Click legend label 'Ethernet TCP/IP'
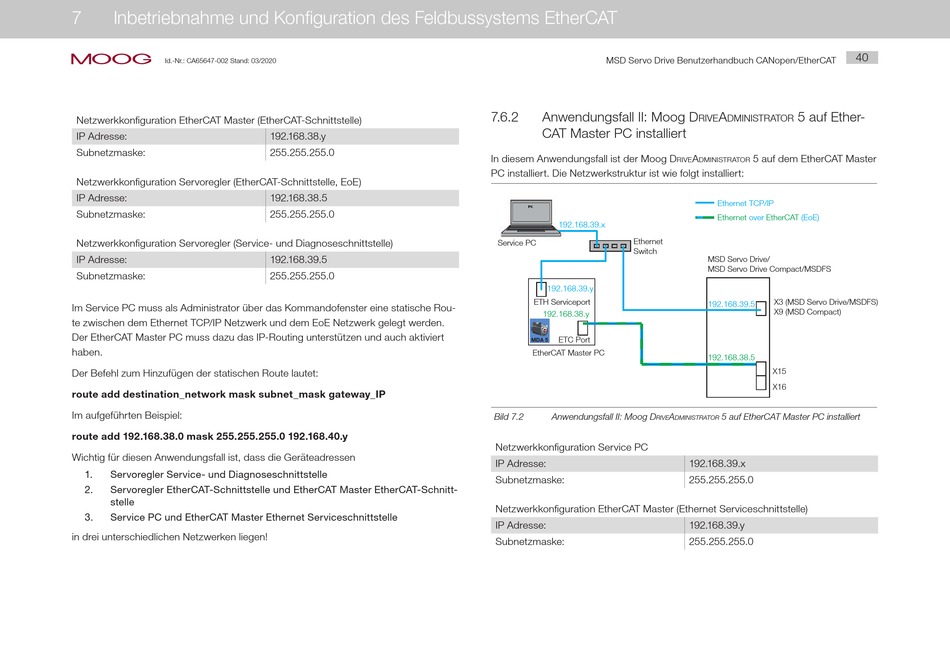The image size is (950, 672). point(745,203)
